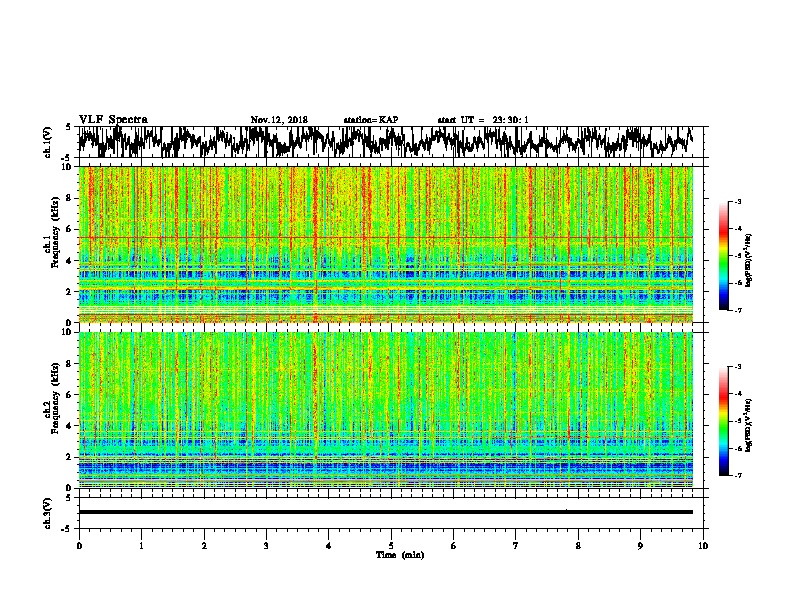Click the "Time (min)" x-axis label
This screenshot has width=792, height=612.
pyautogui.click(x=400, y=555)
